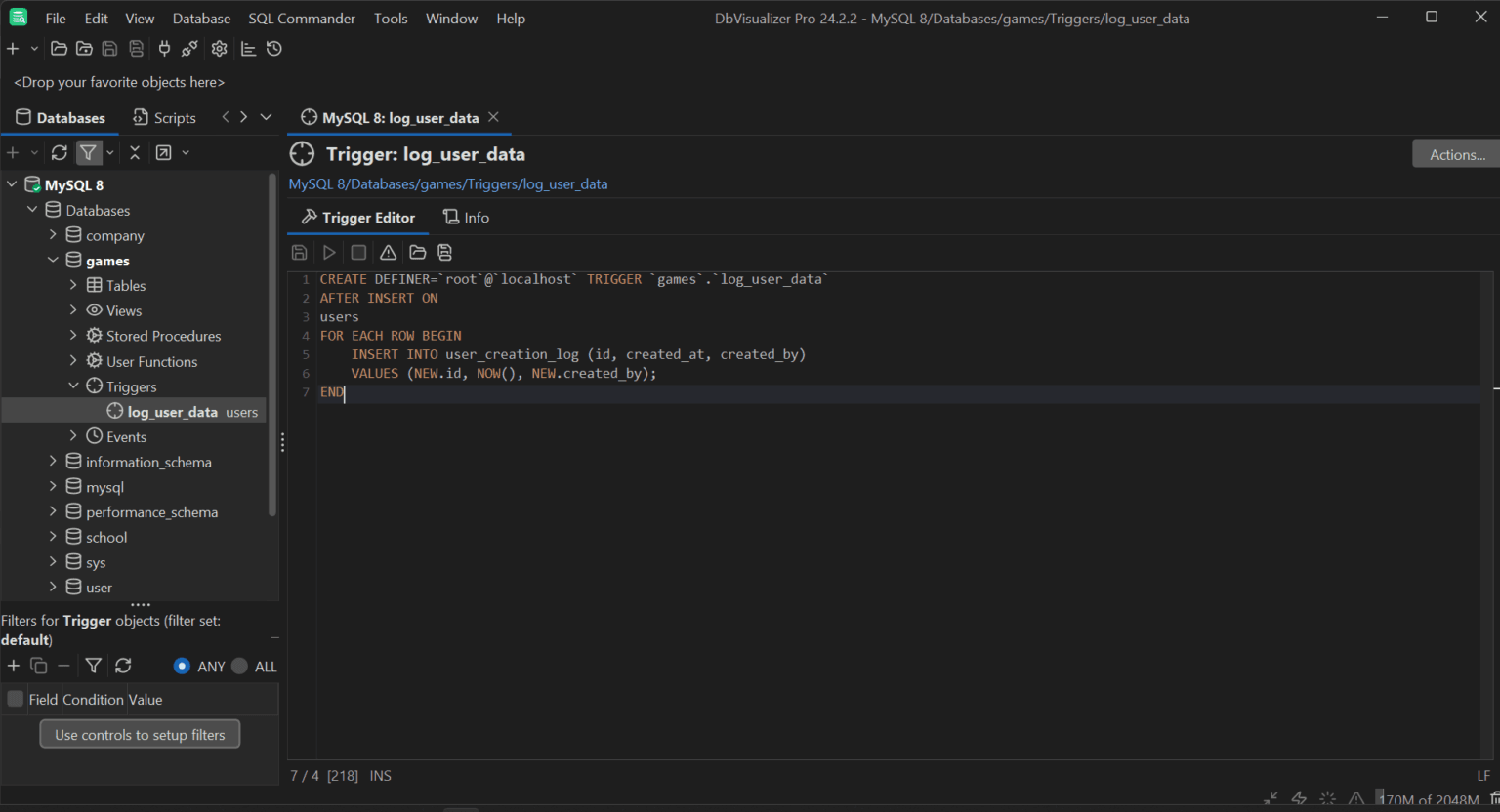Click the add filter plus icon
The image size is (1500, 812).
[x=14, y=666]
